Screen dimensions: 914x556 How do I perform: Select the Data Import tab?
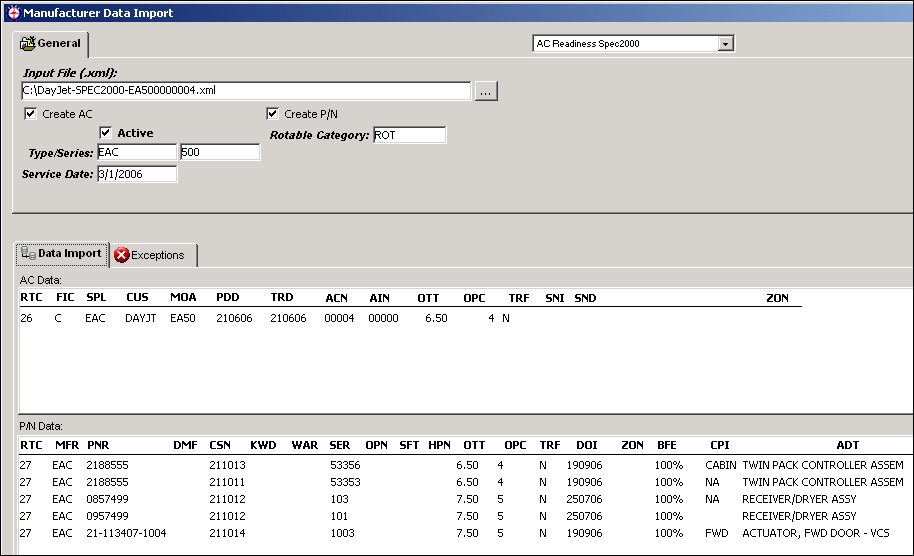[x=62, y=254]
